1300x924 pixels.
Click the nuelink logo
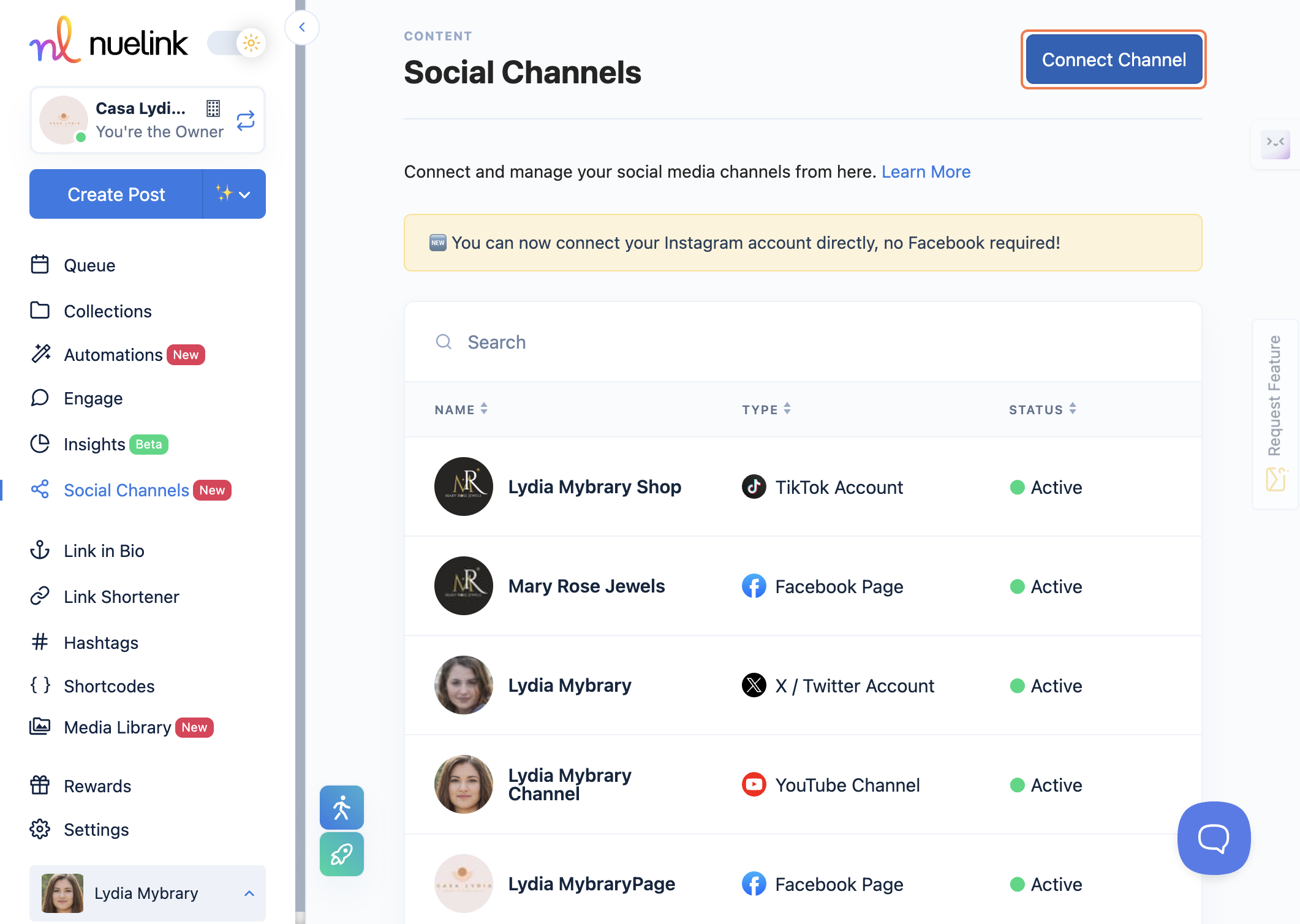tap(108, 40)
